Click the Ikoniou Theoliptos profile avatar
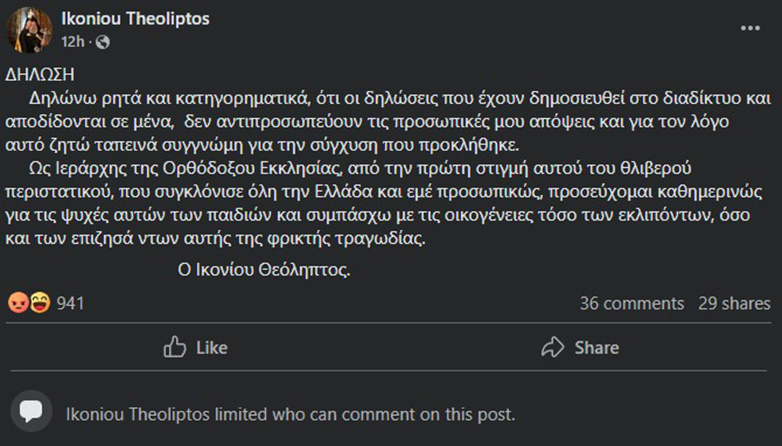Screen dimensions: 782x446 pyautogui.click(x=30, y=30)
